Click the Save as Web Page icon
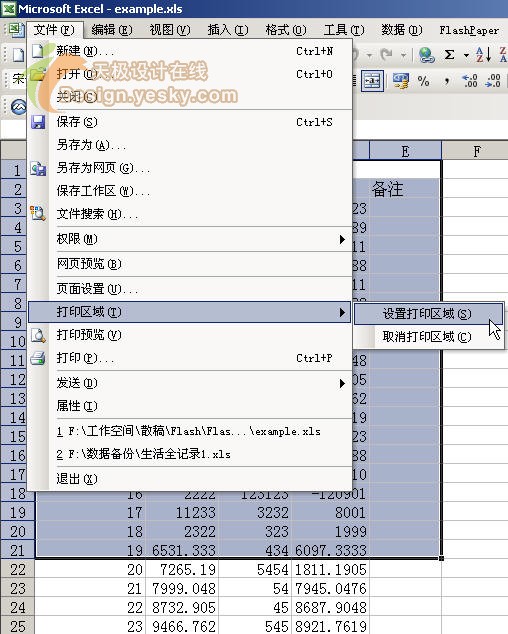 pos(38,168)
